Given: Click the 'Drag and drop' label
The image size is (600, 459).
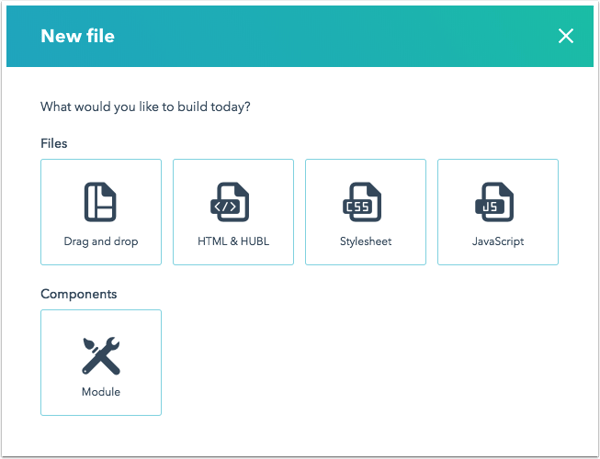Looking at the screenshot, I should pos(101,241).
